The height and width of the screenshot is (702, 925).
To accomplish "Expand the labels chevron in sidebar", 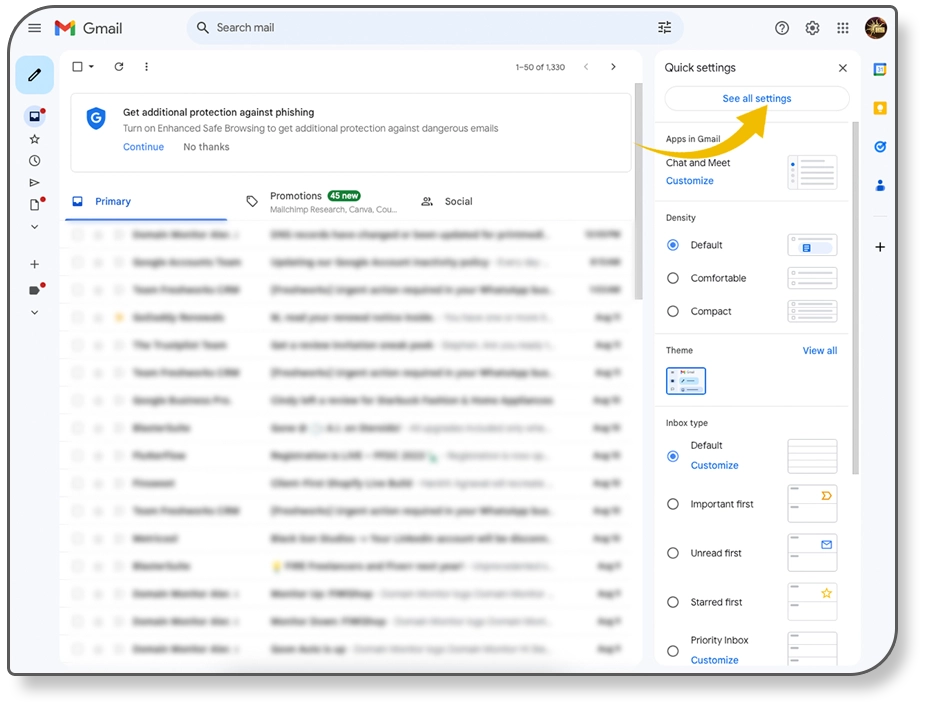I will 35,312.
